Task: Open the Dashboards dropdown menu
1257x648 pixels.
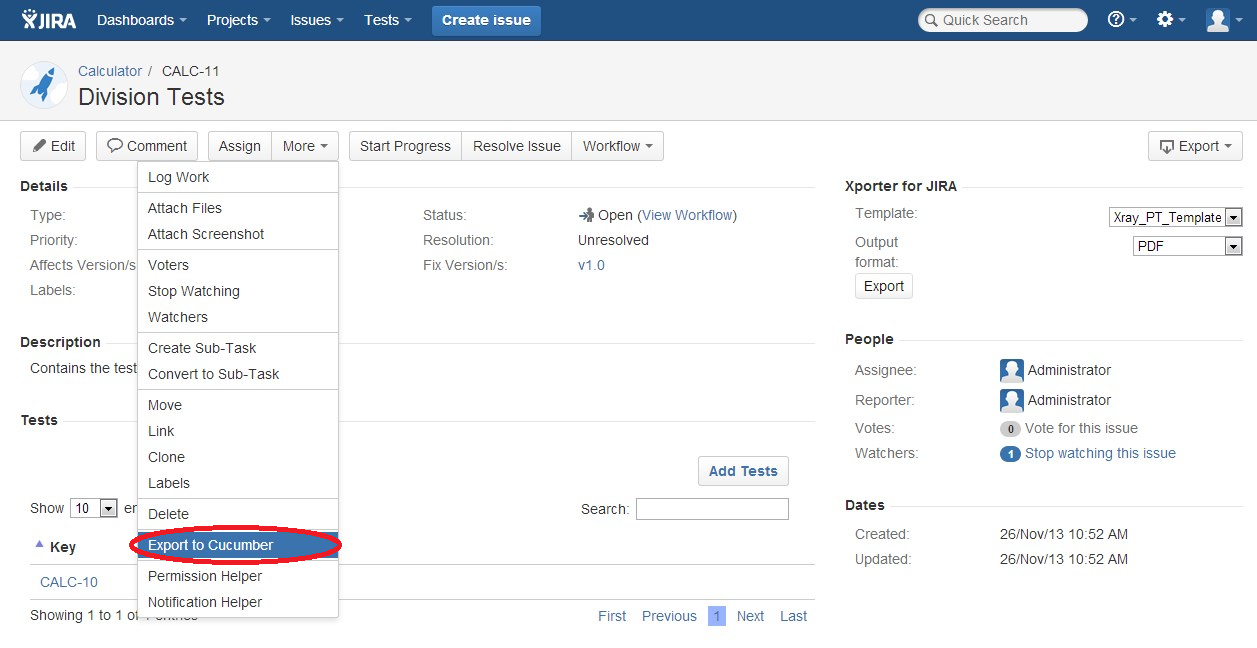Action: (142, 20)
